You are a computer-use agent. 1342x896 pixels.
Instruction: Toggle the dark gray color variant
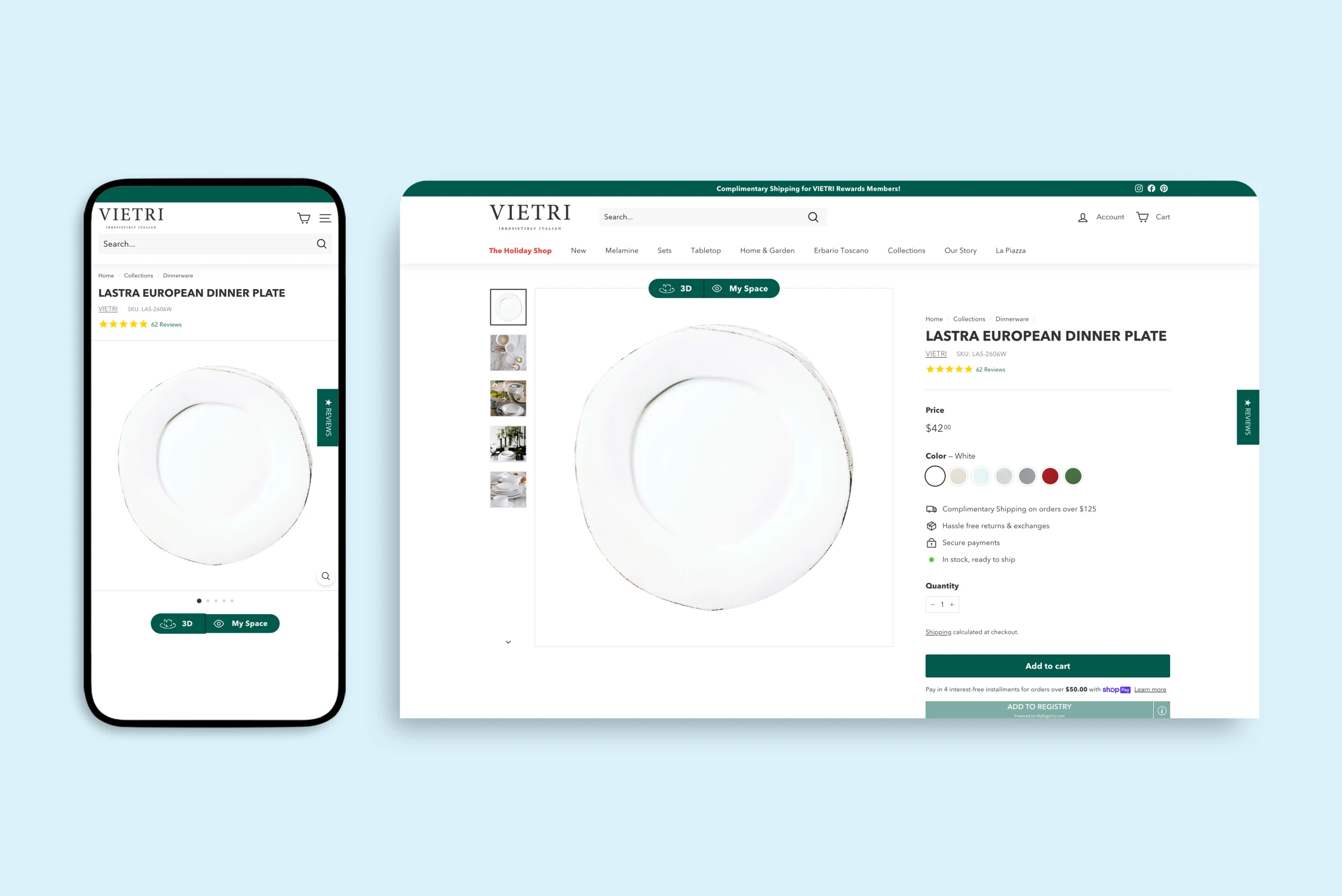pos(1028,476)
